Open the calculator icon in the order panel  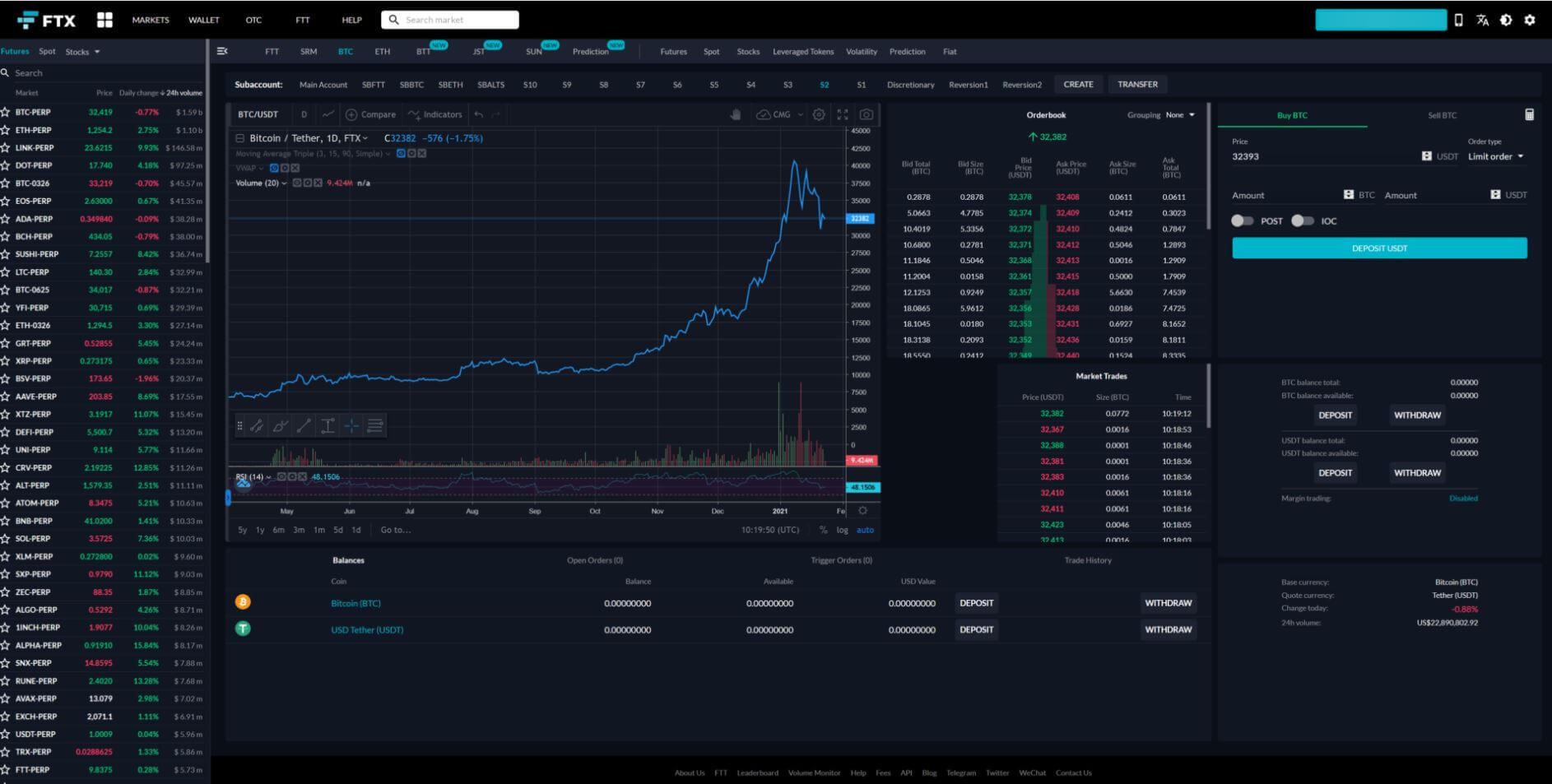[1529, 115]
